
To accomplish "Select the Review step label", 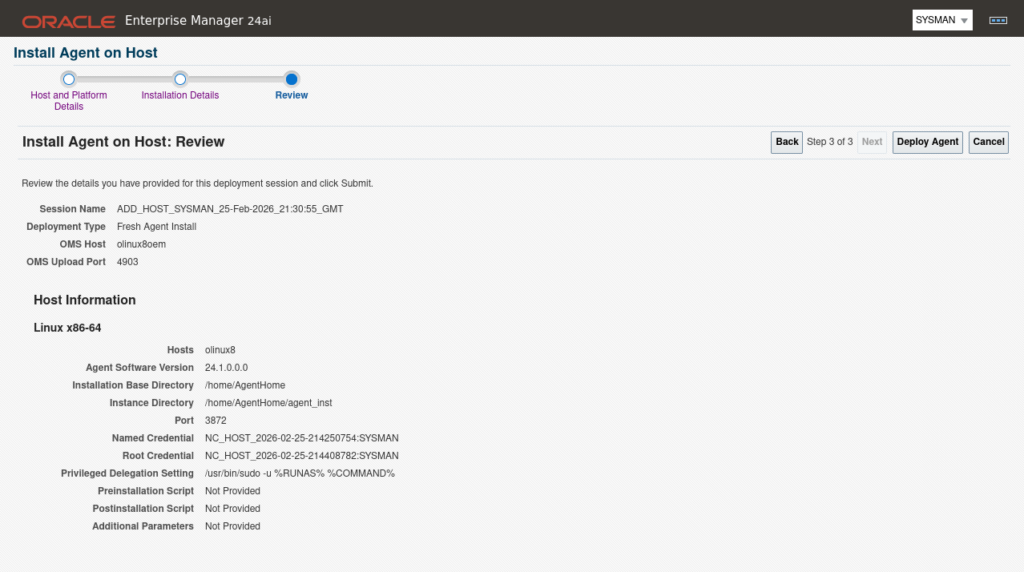I will point(291,95).
